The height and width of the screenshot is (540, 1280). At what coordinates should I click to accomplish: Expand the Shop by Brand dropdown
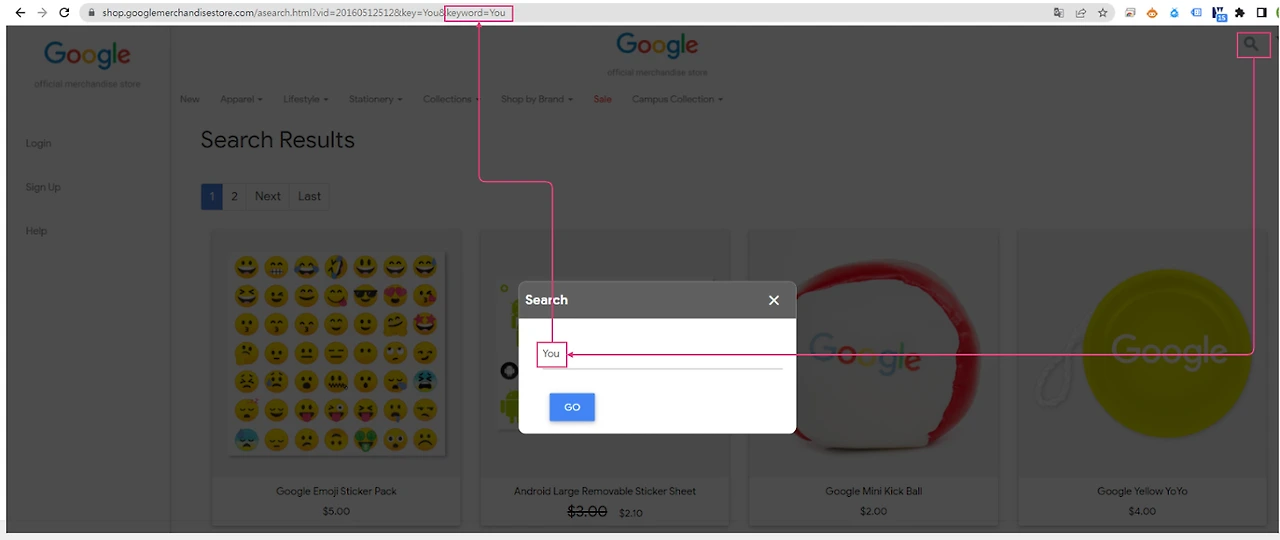tap(537, 99)
